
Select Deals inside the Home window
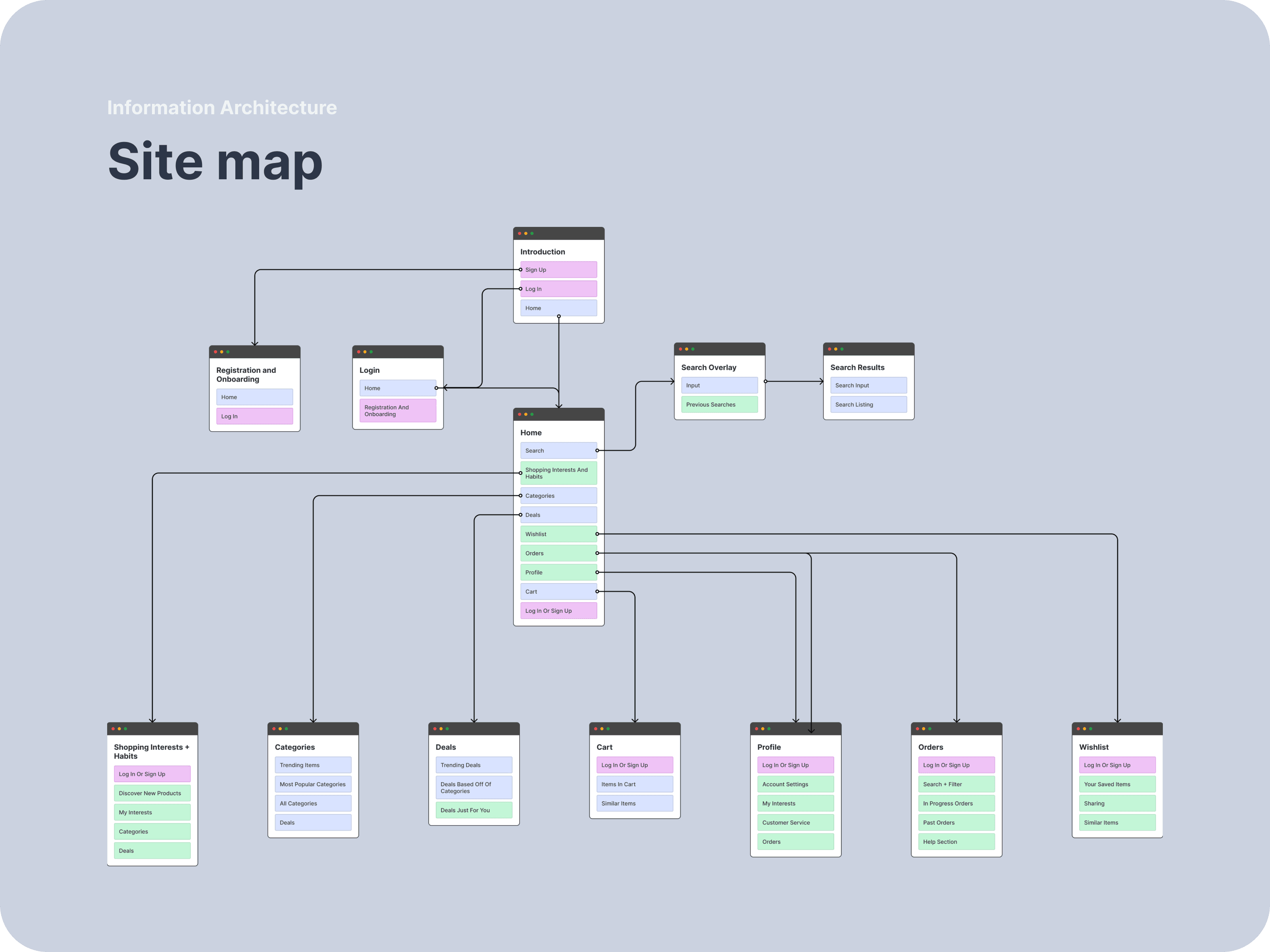coord(558,514)
